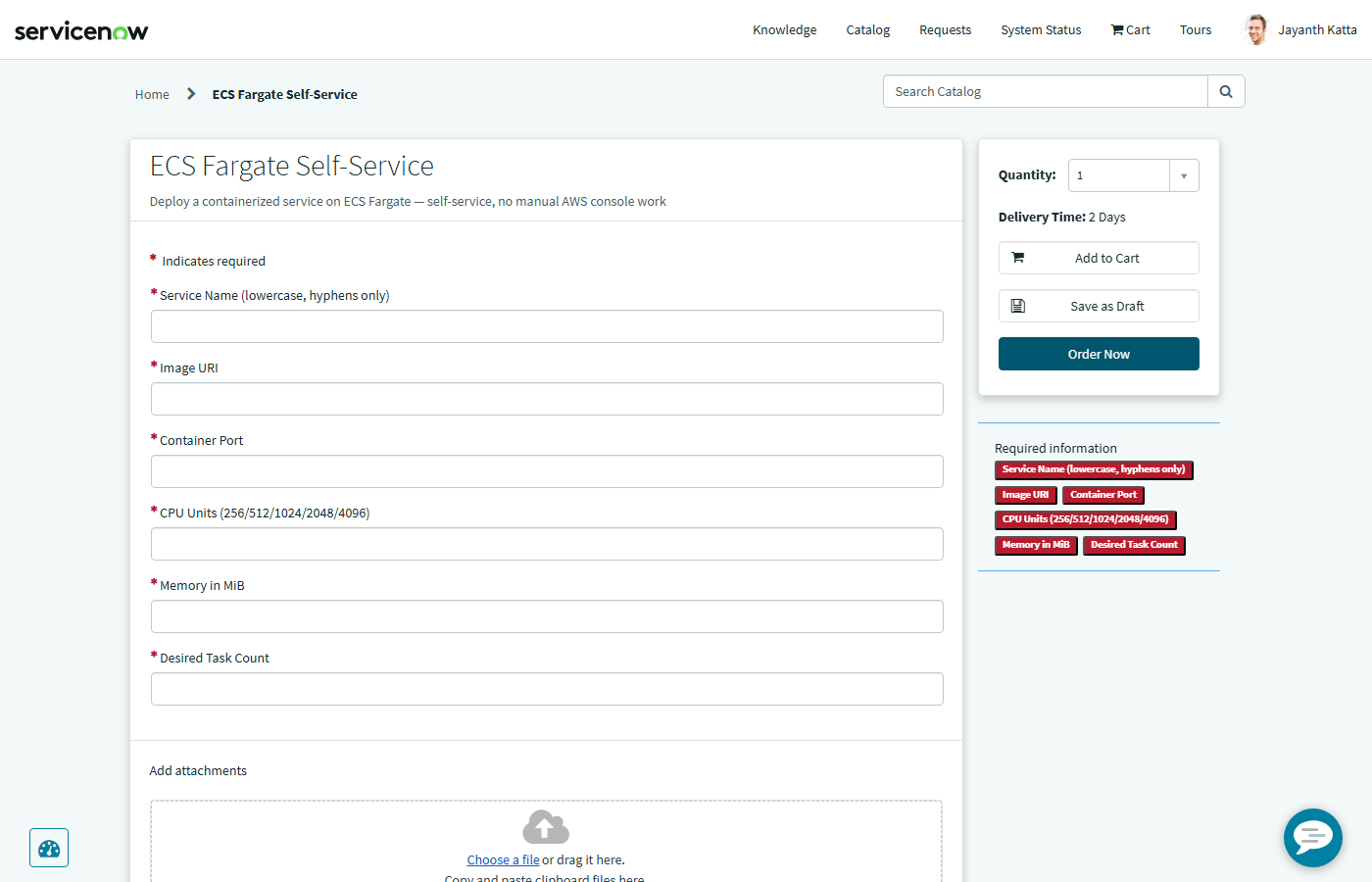Image resolution: width=1372 pixels, height=882 pixels.
Task: Click Jayanth Katta's avatar photo
Action: 1255,30
